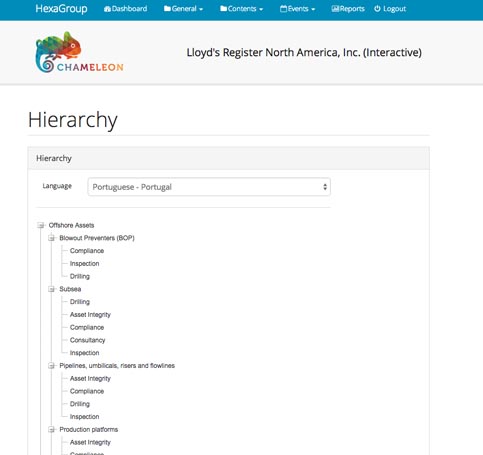The width and height of the screenshot is (483, 455).
Task: Select Asset Integrity under Pipelines
Action: [x=90, y=379]
